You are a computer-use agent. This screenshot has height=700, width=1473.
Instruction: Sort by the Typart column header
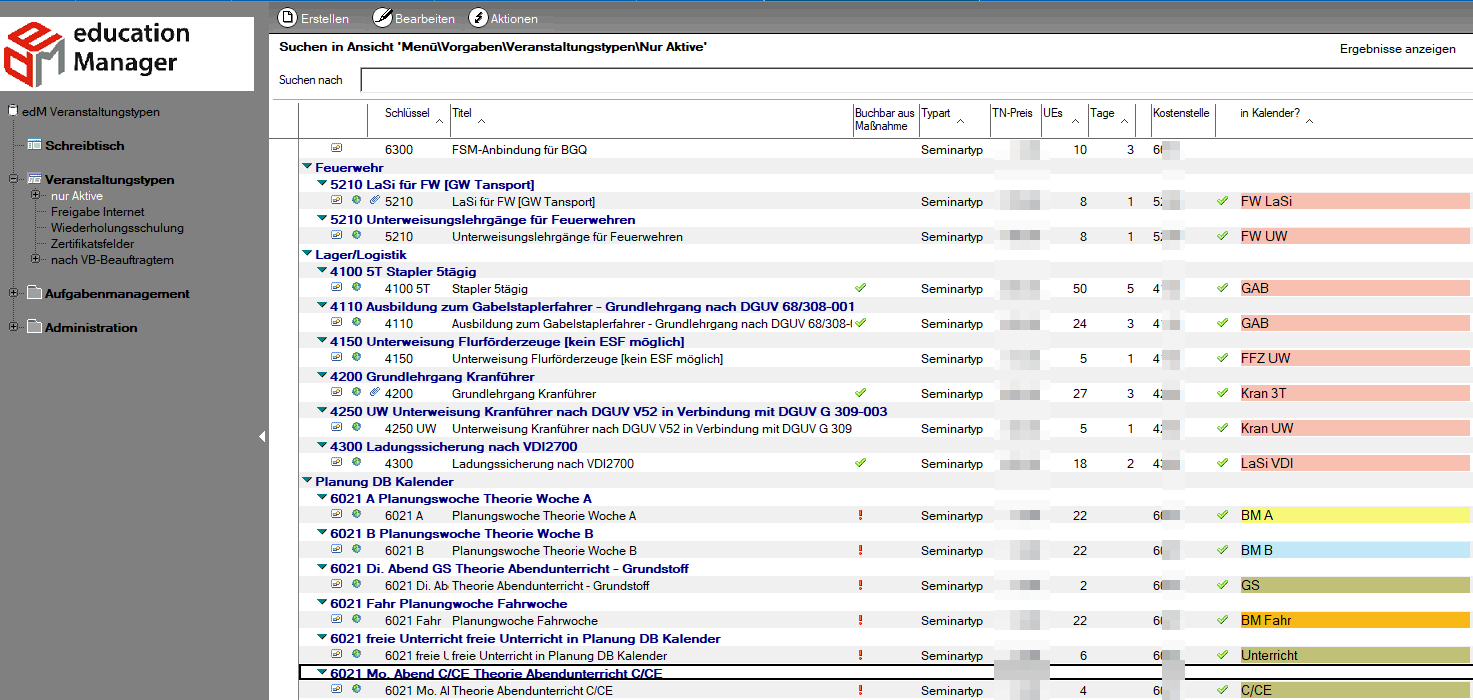(x=936, y=113)
